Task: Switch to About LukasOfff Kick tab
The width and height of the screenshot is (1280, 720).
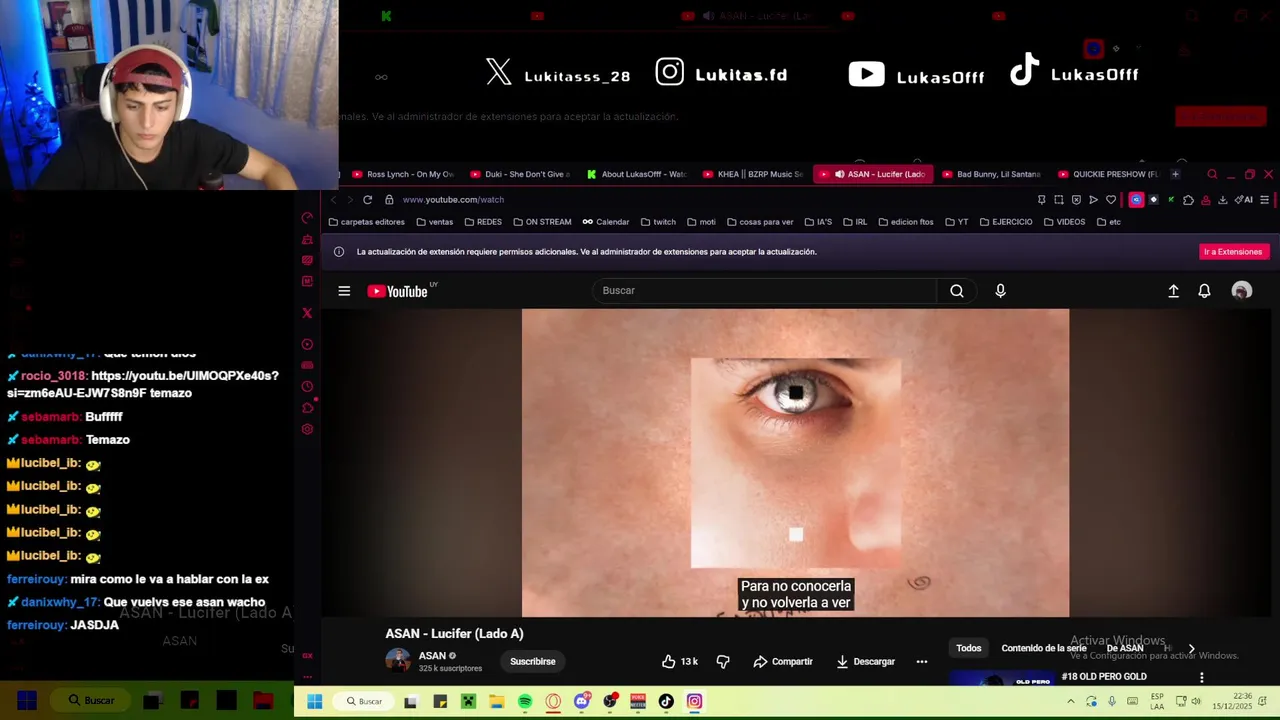Action: 638,174
